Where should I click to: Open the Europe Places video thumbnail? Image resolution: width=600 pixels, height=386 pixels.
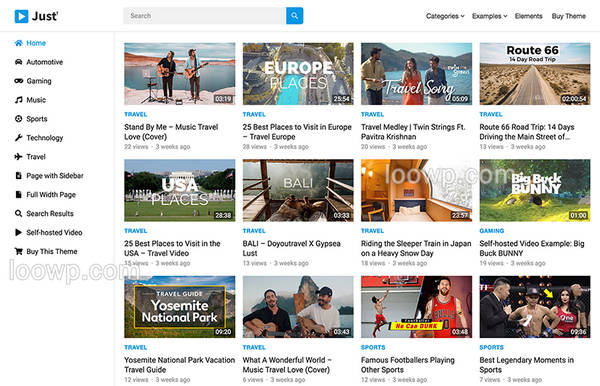click(298, 73)
